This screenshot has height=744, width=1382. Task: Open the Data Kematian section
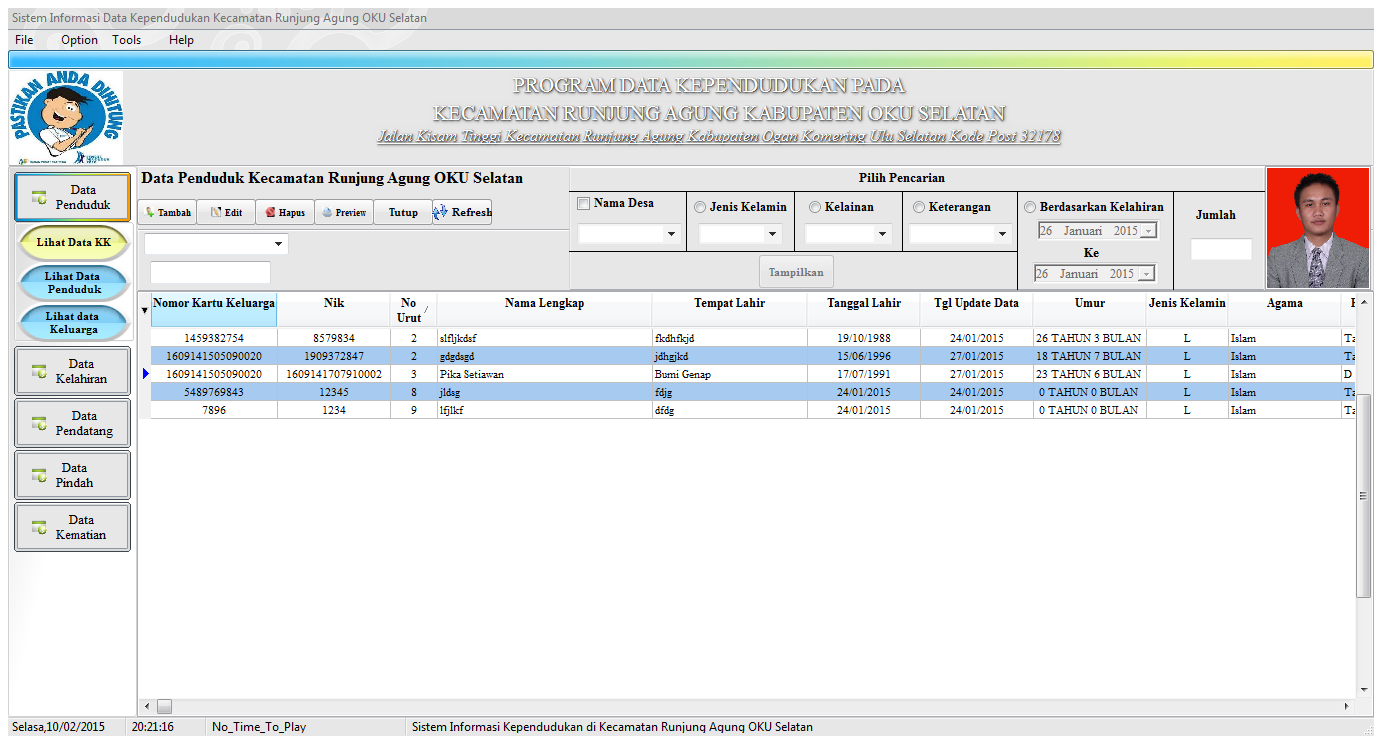click(72, 527)
